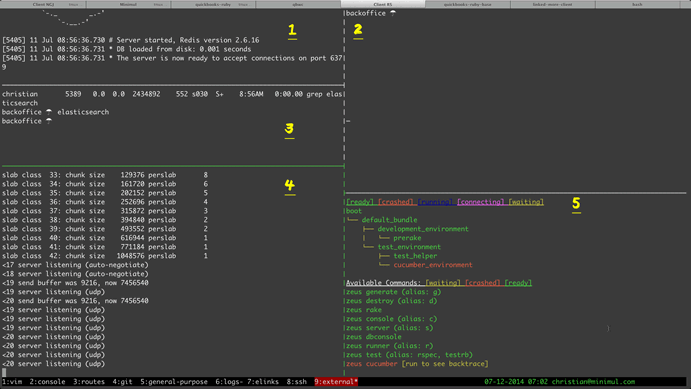
Task: Click the red 'zeus cucumber' command
Action: (372, 364)
